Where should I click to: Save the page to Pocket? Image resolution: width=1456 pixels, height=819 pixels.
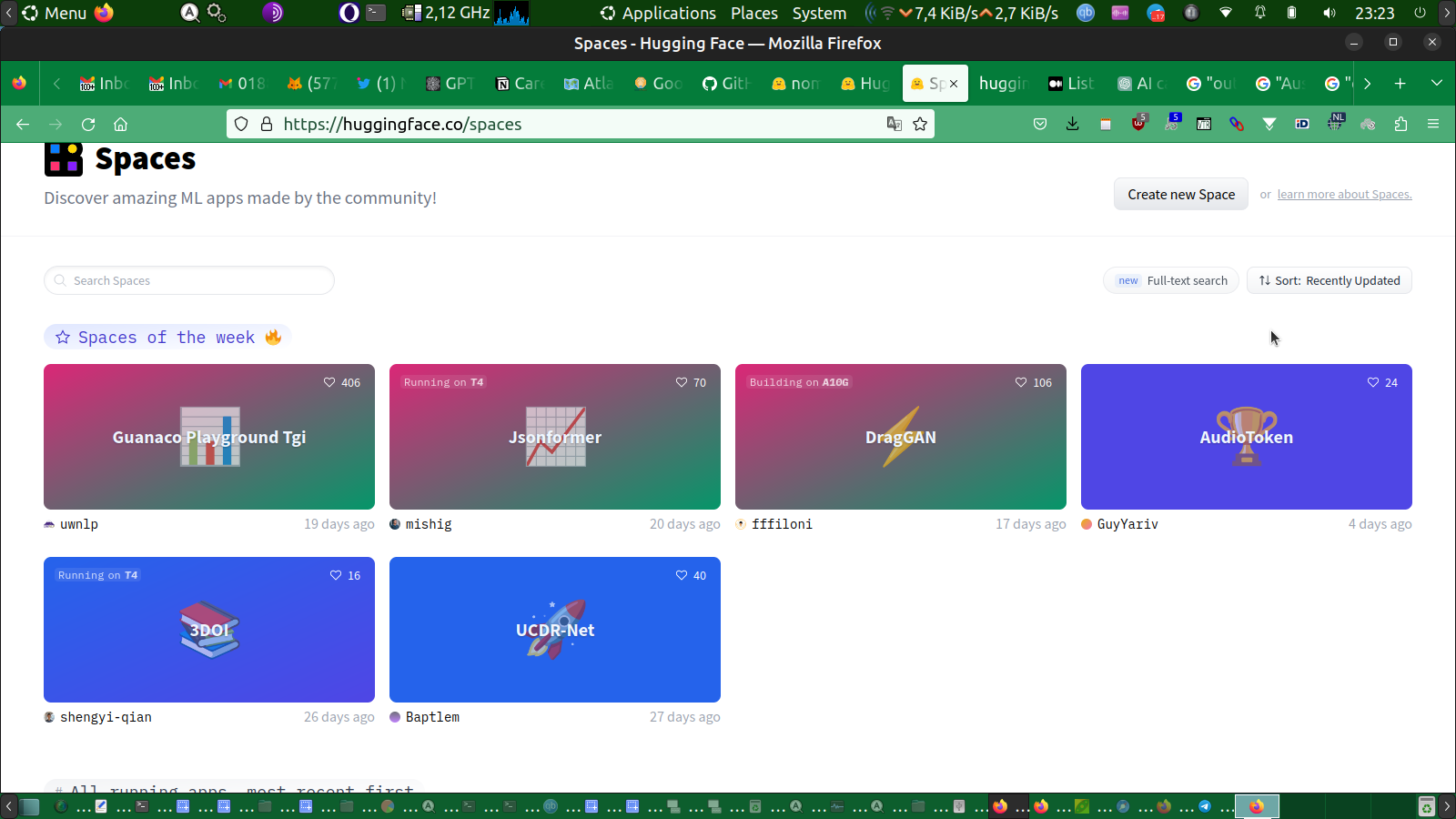point(1040,124)
